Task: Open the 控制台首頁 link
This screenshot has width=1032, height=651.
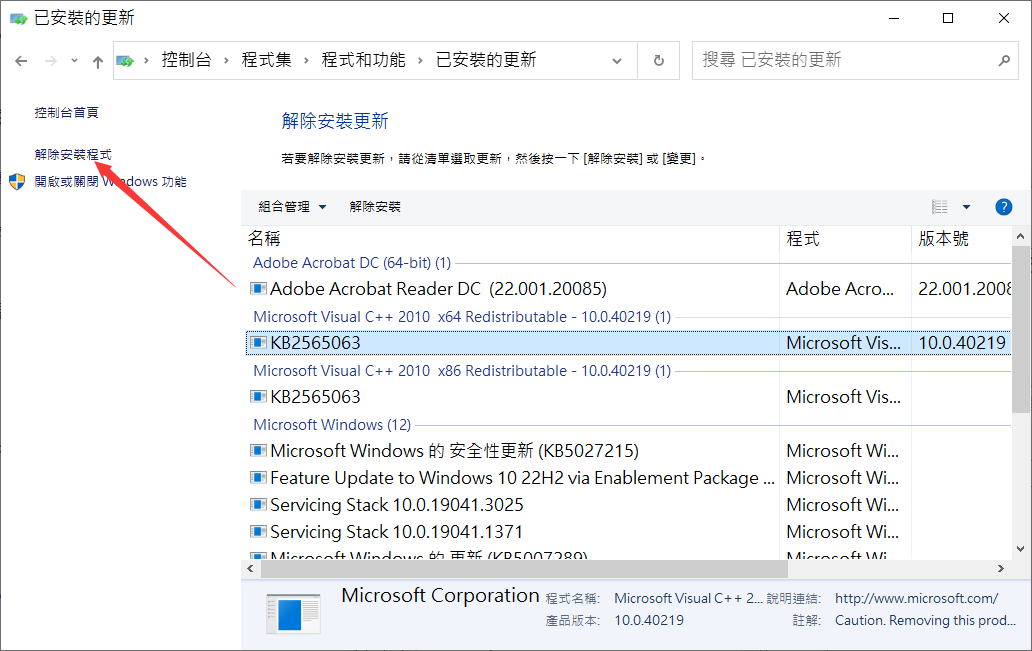Action: pos(66,113)
